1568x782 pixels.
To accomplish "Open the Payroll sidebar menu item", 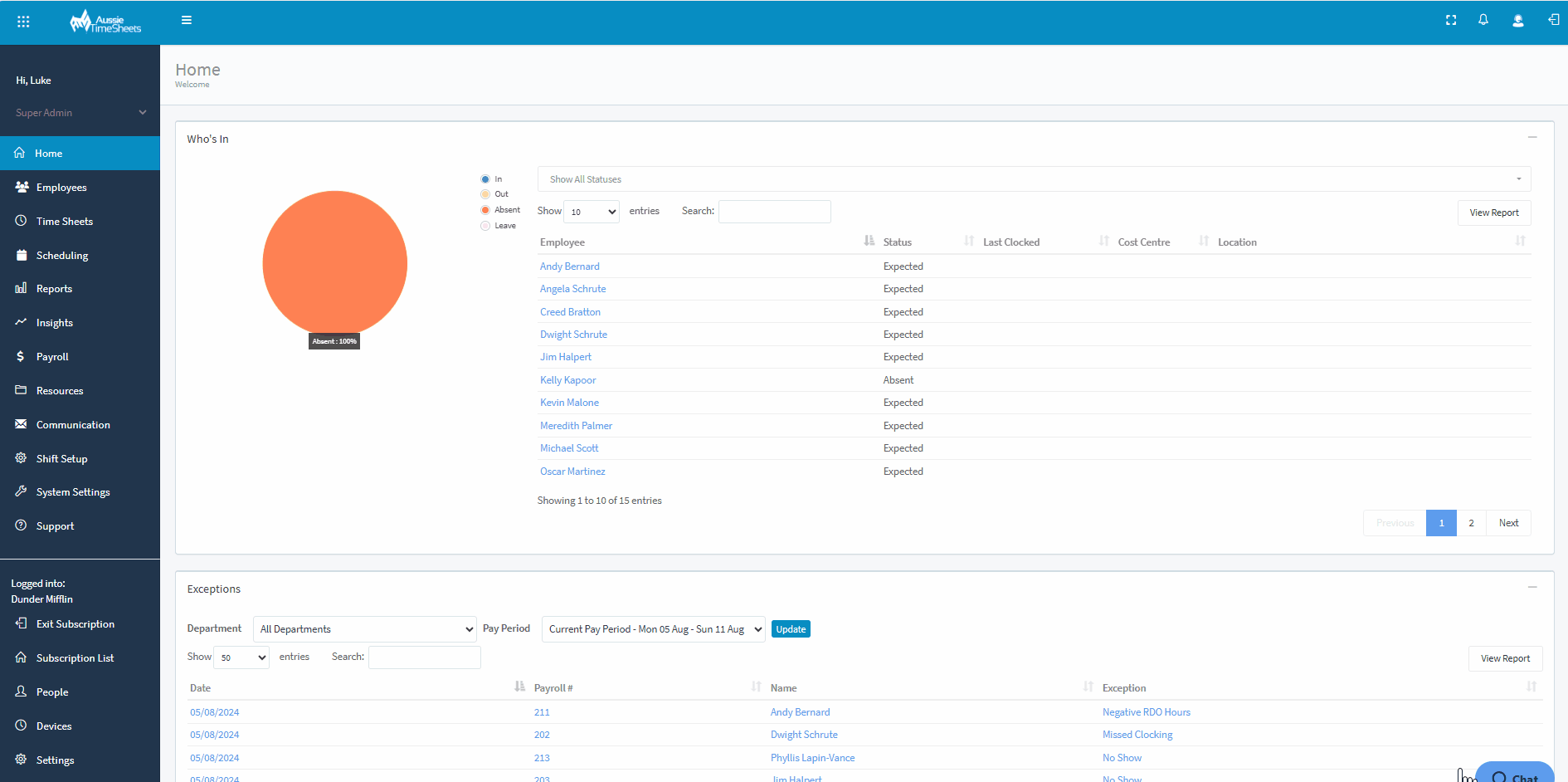I will 52,357.
